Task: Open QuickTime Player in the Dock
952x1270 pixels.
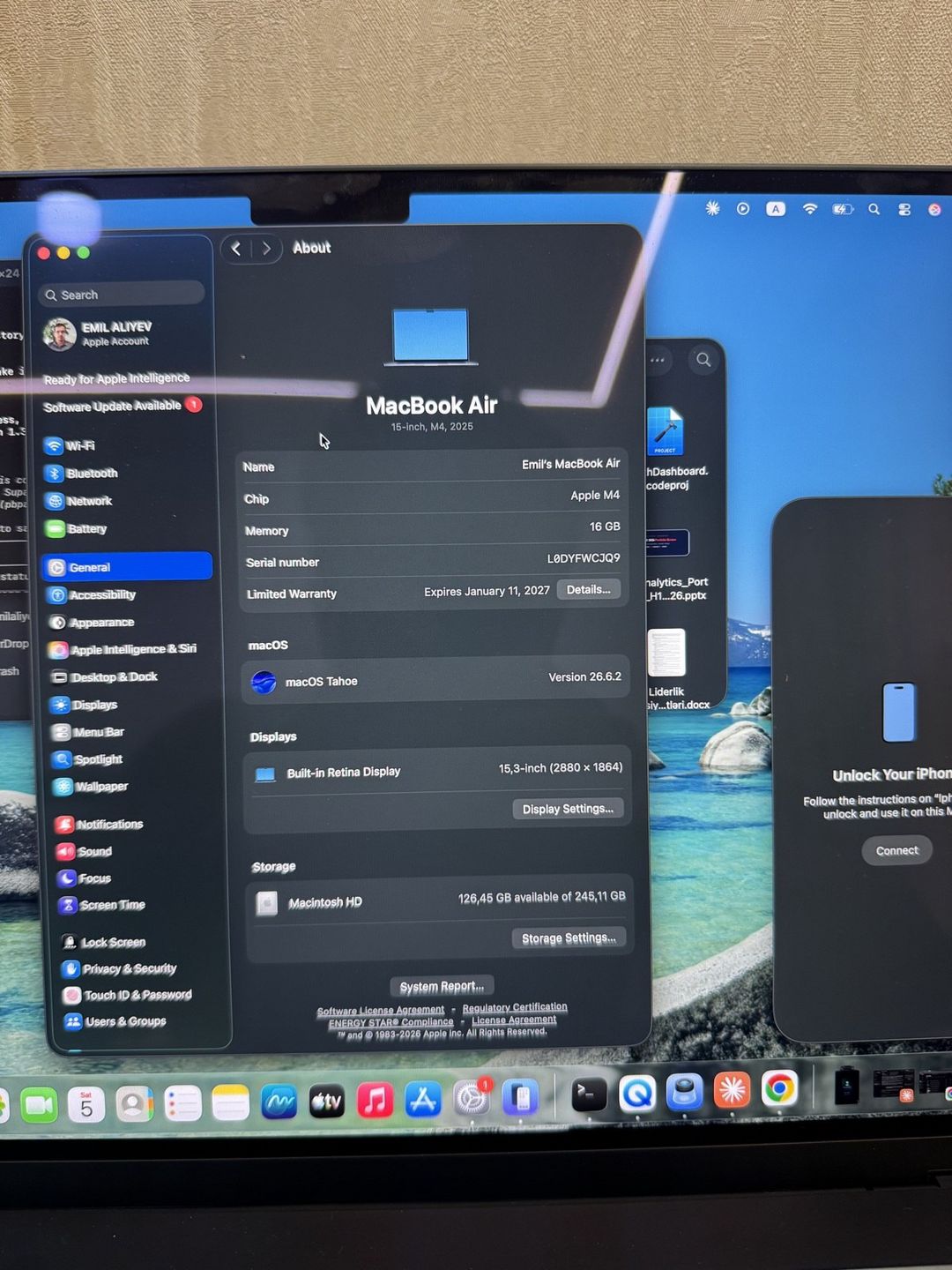Action: point(637,1094)
